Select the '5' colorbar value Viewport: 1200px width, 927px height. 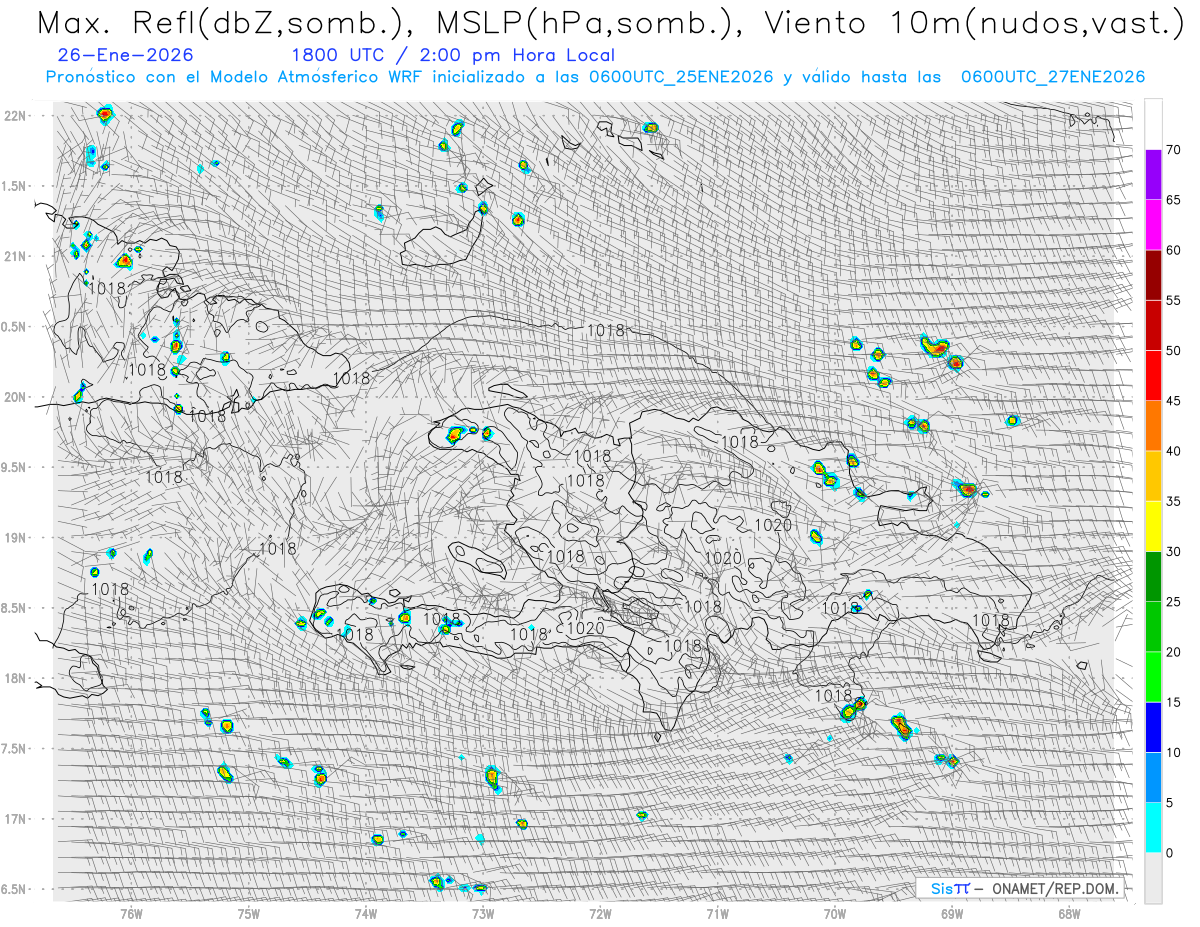tap(1169, 803)
